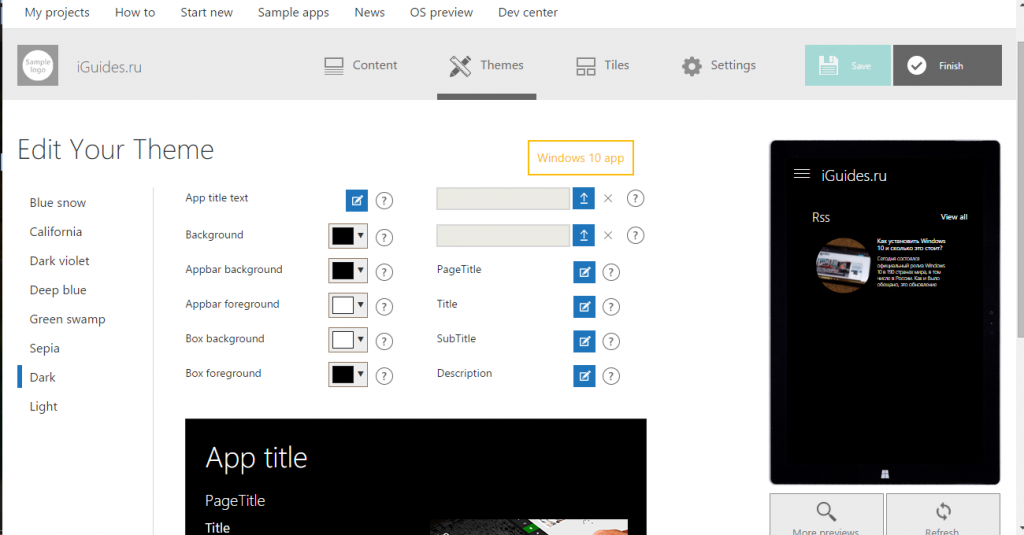Open Appbar background color dropdown
Viewport: 1024px width, 535px height.
tap(348, 270)
